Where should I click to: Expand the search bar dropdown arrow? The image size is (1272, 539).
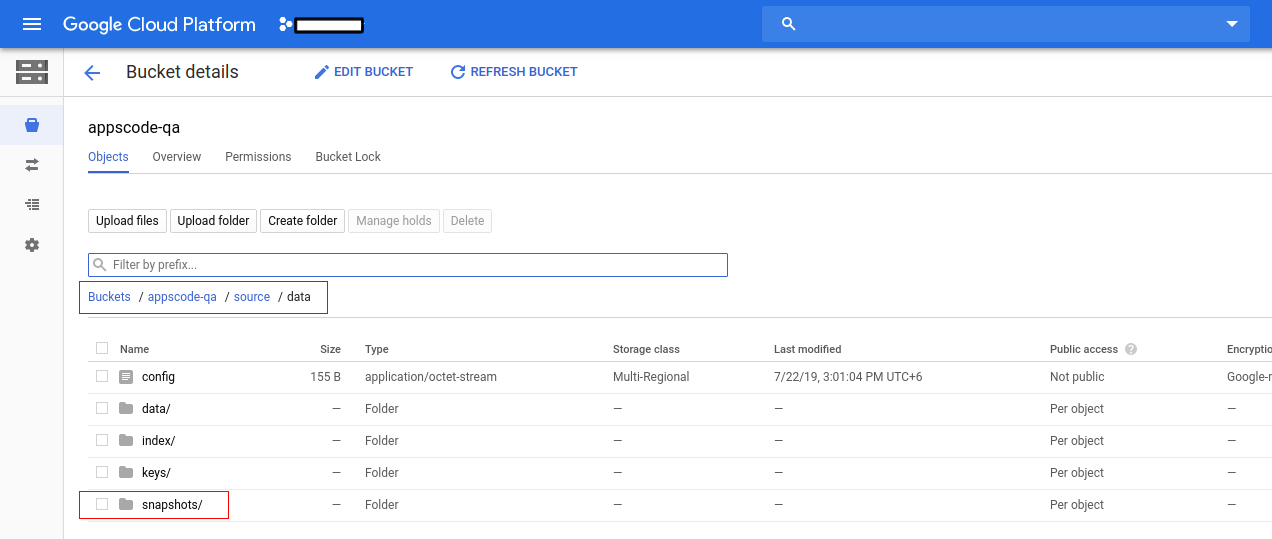tap(1232, 24)
